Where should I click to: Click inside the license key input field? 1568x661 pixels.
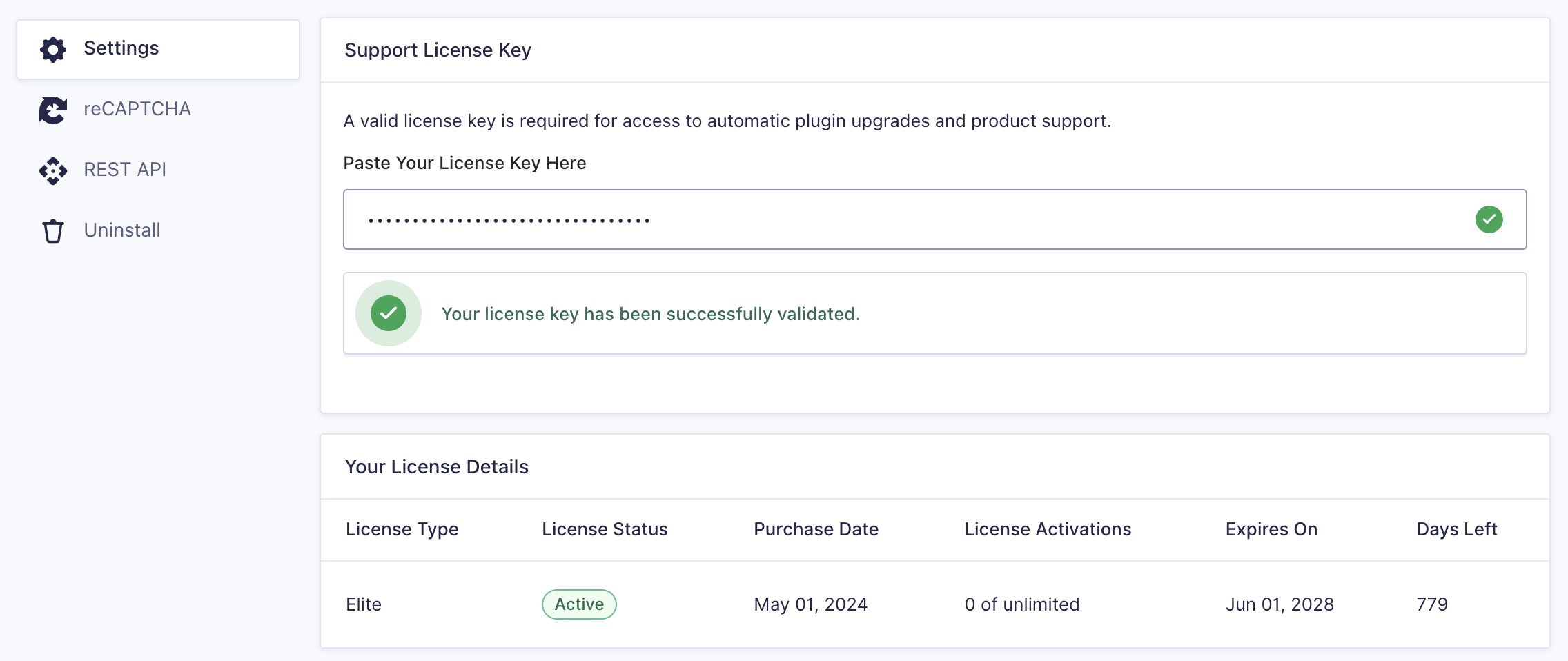tap(897, 219)
